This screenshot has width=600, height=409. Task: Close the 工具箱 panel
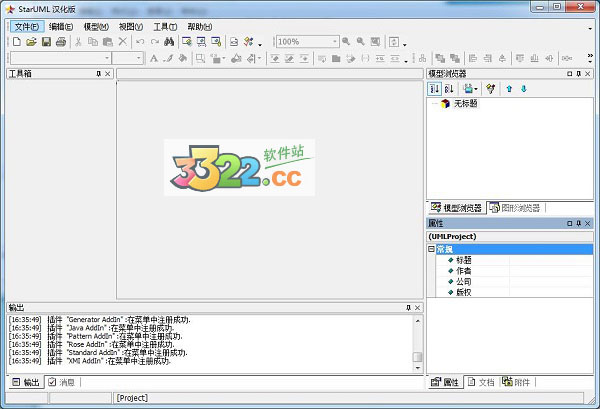pyautogui.click(x=108, y=74)
